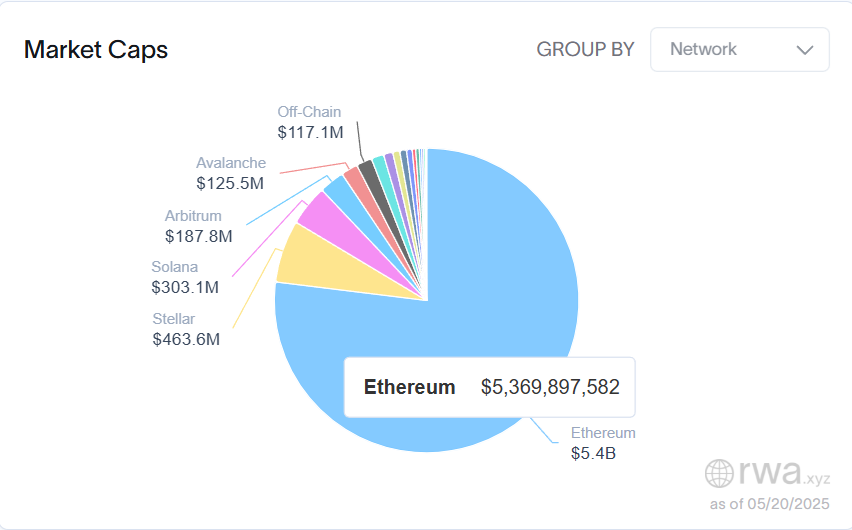This screenshot has width=852, height=530.
Task: Select the salmon Avalanche pie slice
Action: 355,180
